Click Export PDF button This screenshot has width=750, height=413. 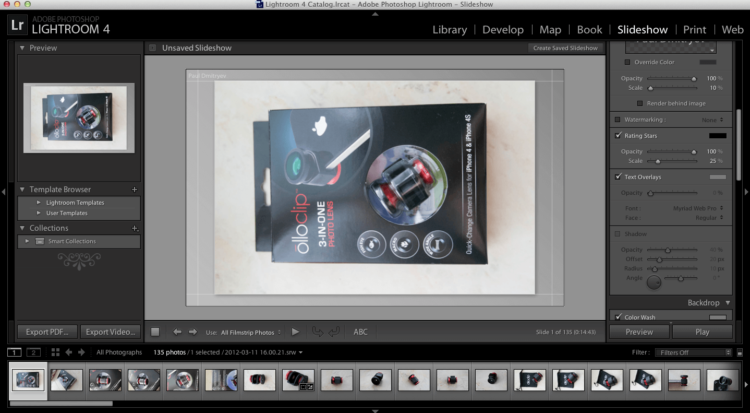click(47, 332)
